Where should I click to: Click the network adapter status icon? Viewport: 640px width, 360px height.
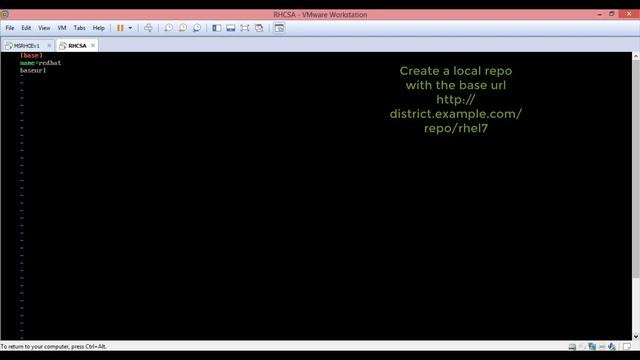coord(592,347)
